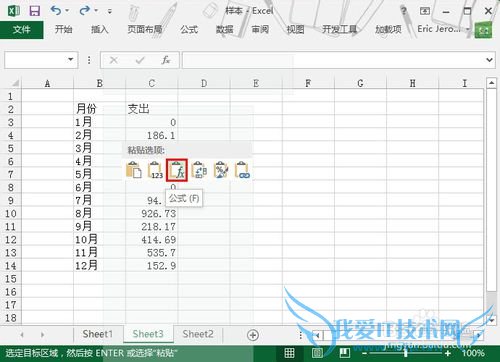500x362 pixels.
Task: Select column F header
Action: [308, 83]
